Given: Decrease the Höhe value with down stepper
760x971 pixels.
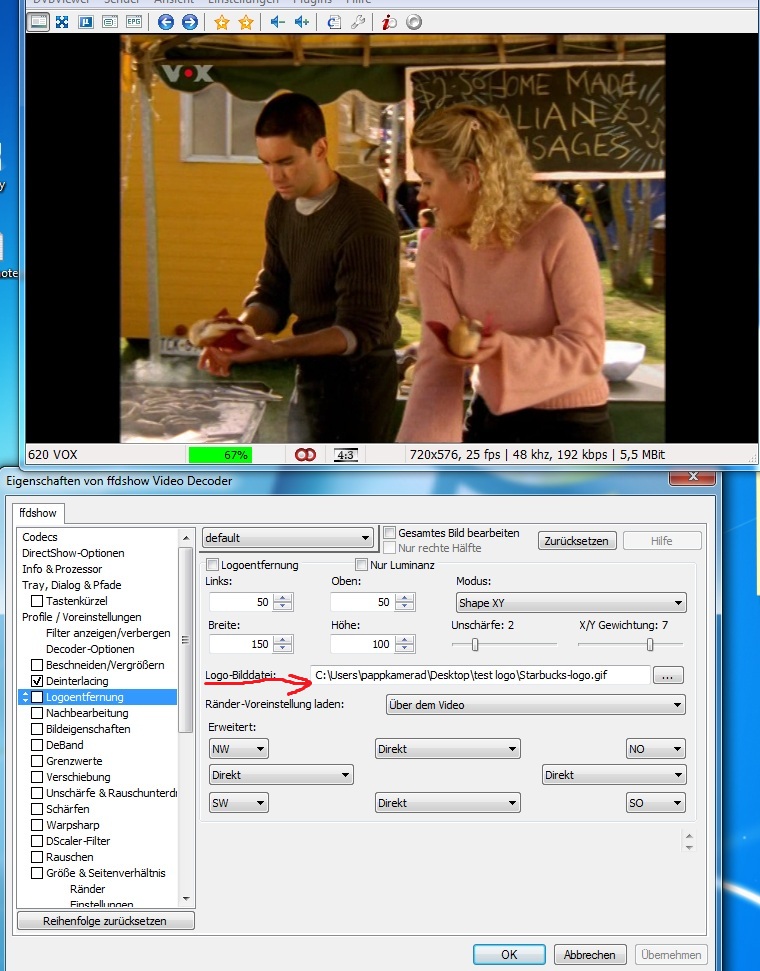Looking at the screenshot, I should click(404, 649).
